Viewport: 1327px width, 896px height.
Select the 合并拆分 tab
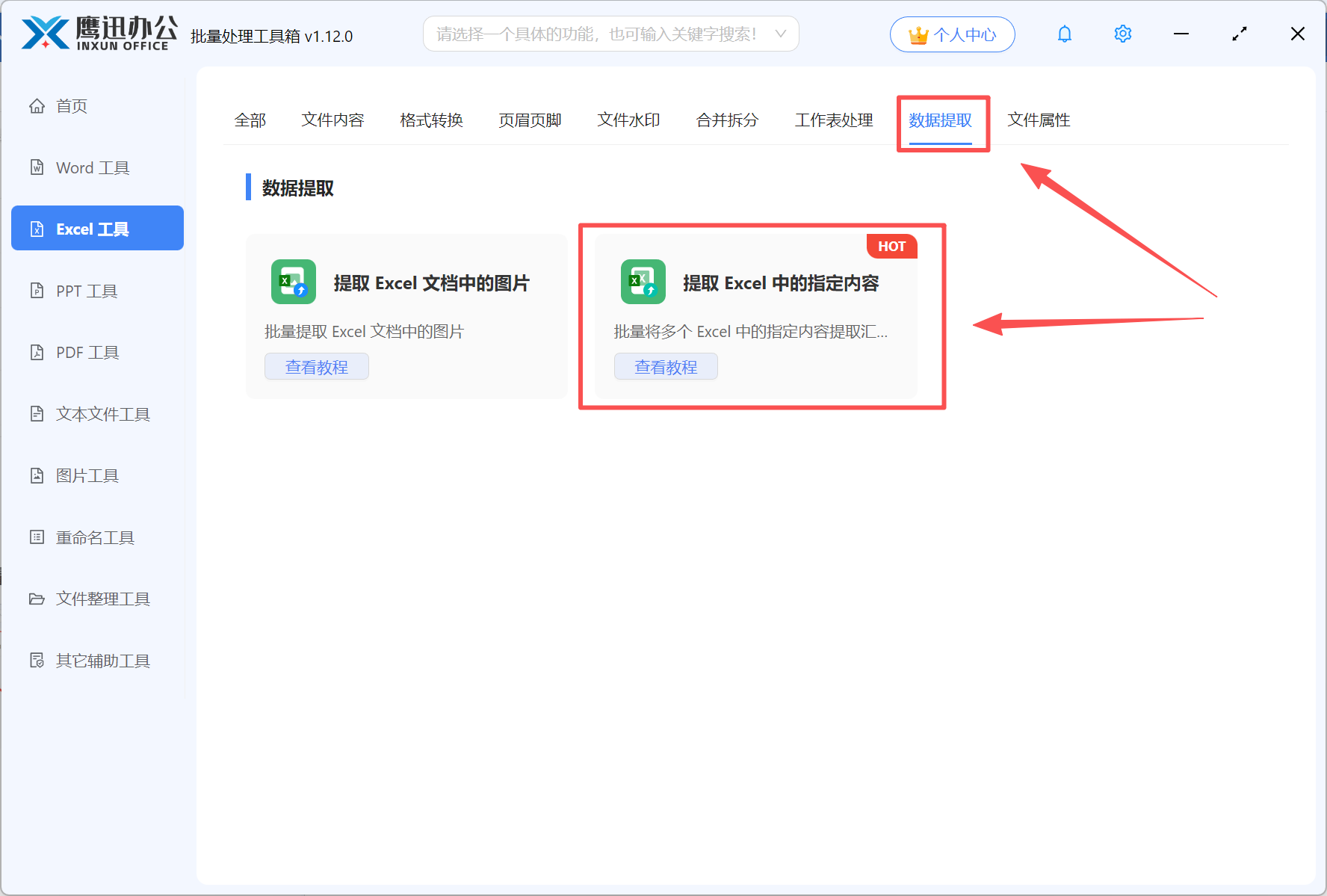click(x=726, y=120)
